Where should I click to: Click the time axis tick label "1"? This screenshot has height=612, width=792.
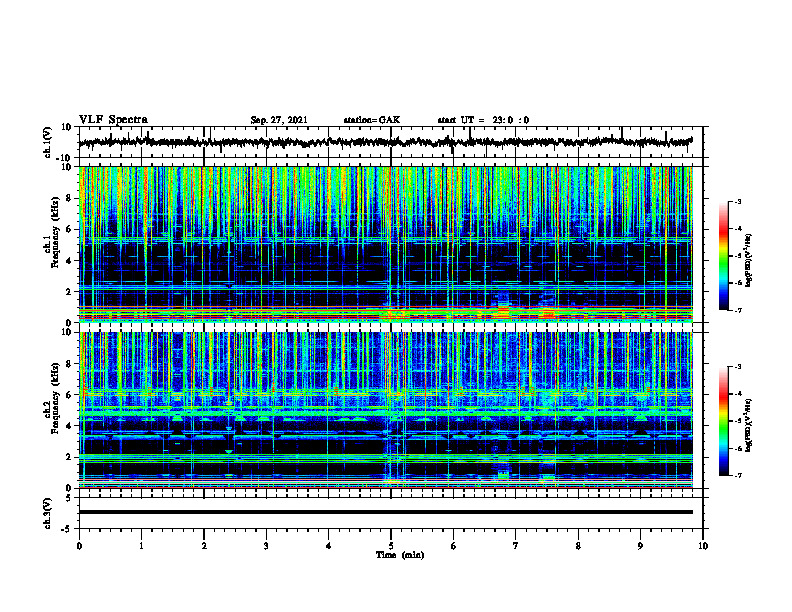(x=141, y=546)
